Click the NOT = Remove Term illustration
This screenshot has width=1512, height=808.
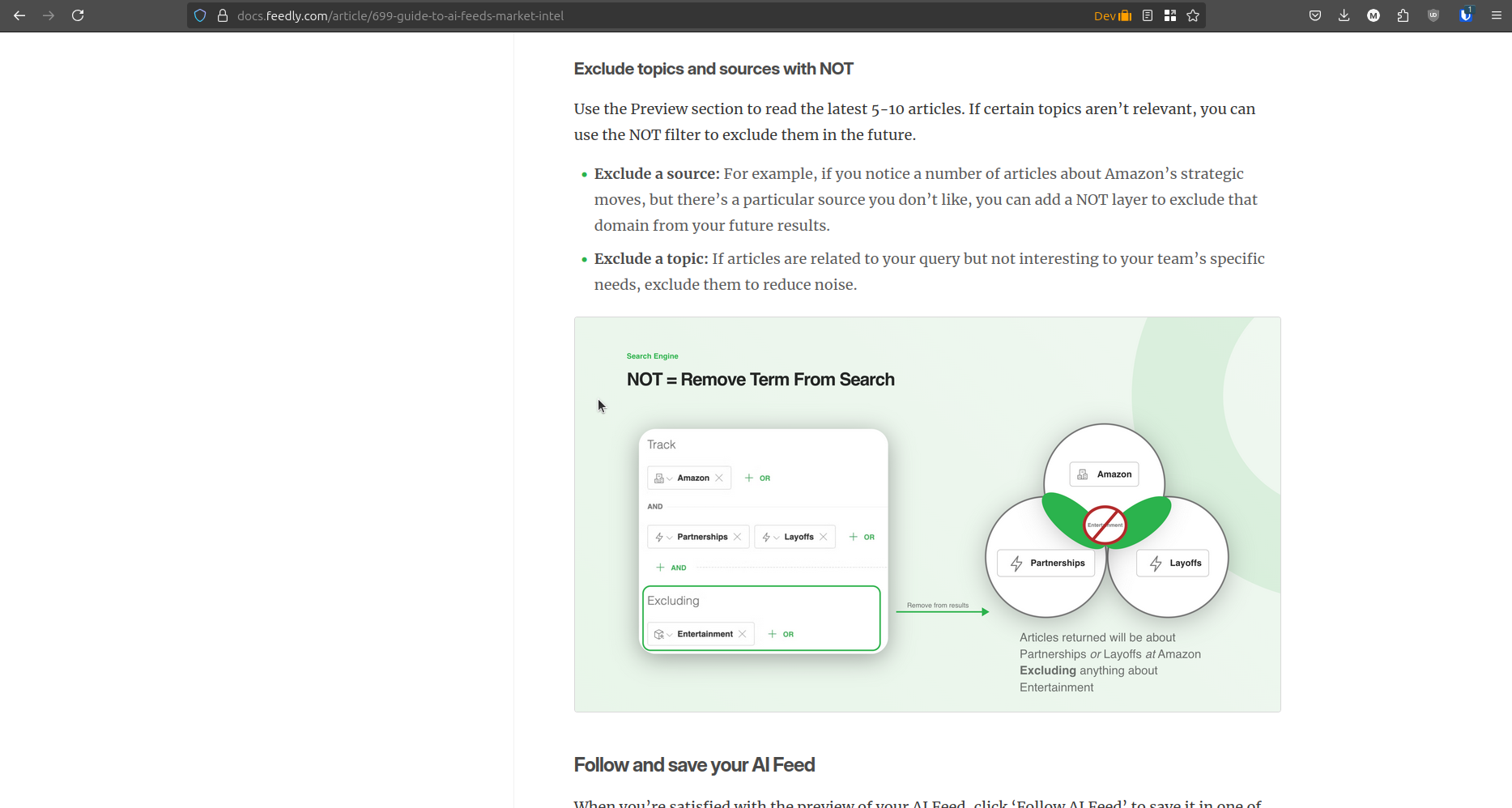(x=927, y=514)
